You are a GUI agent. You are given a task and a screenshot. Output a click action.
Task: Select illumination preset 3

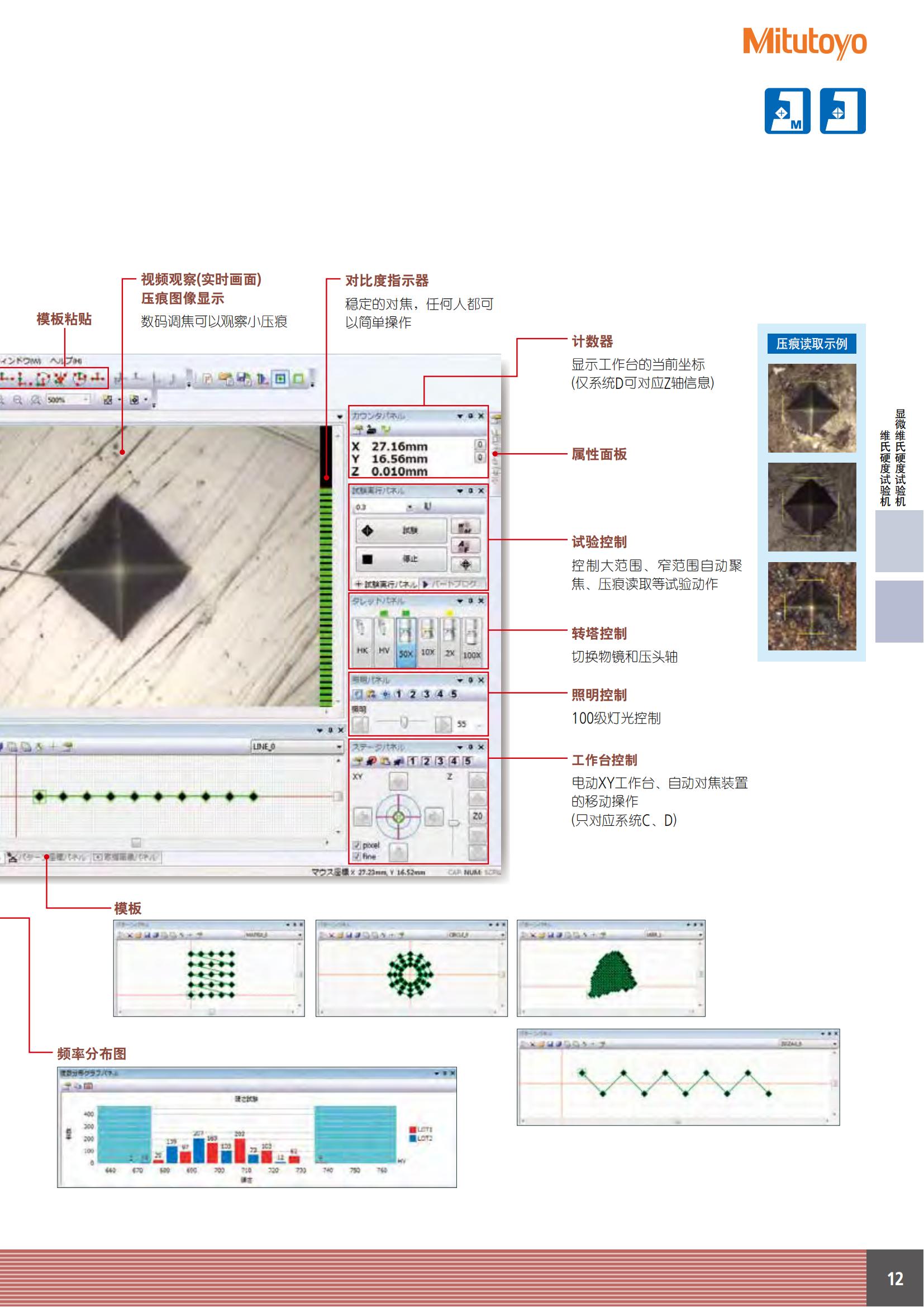tap(426, 694)
